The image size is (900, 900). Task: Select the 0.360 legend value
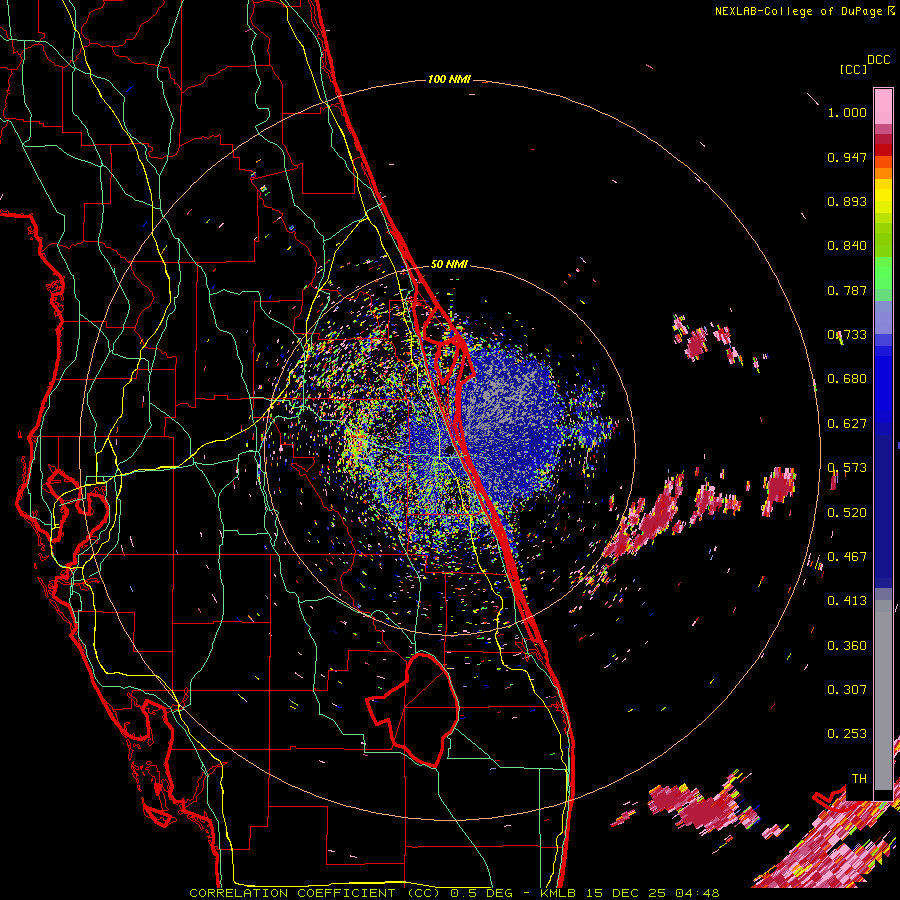pos(847,646)
